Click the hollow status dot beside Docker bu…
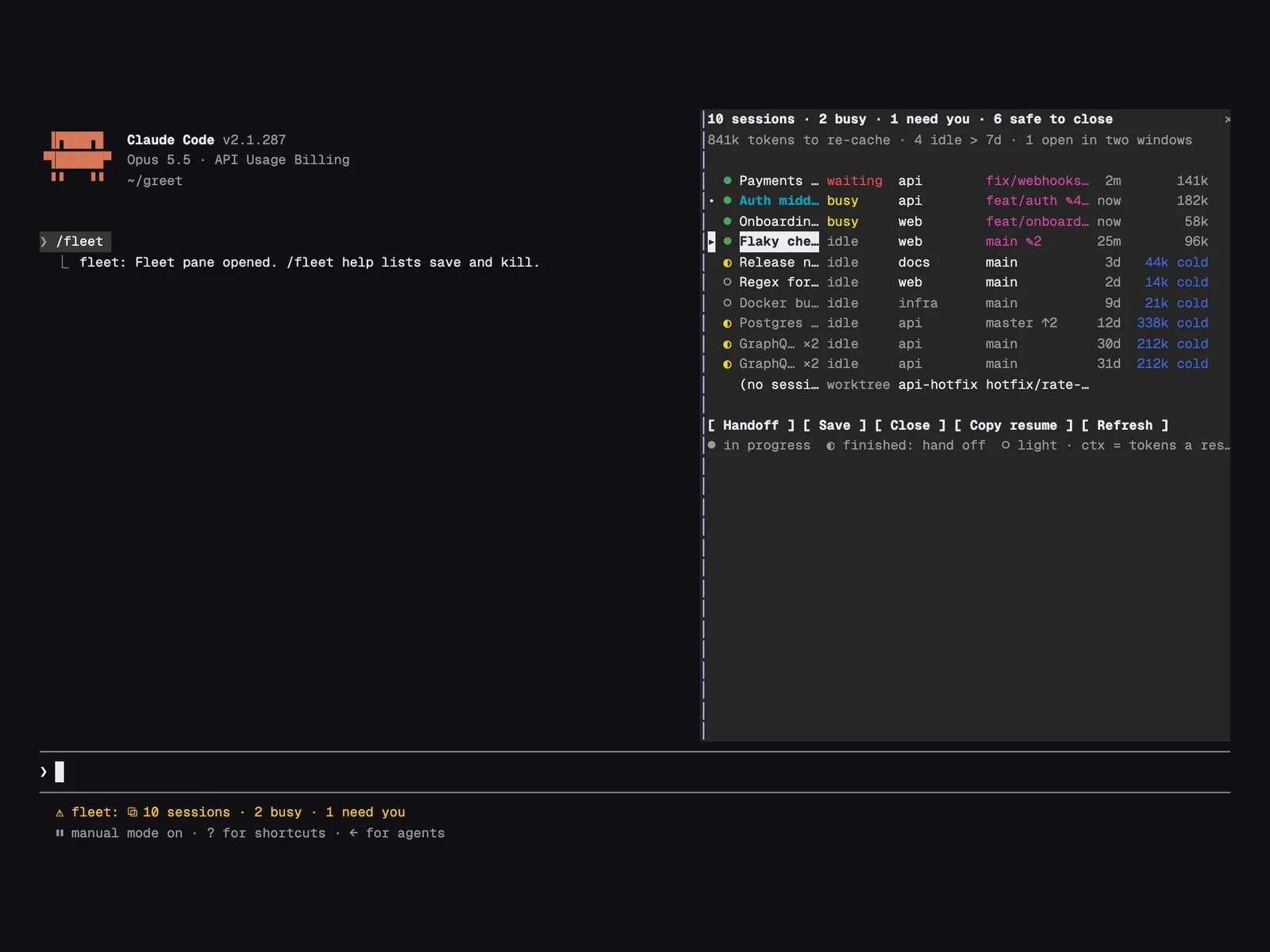The height and width of the screenshot is (952, 1270). click(x=727, y=303)
